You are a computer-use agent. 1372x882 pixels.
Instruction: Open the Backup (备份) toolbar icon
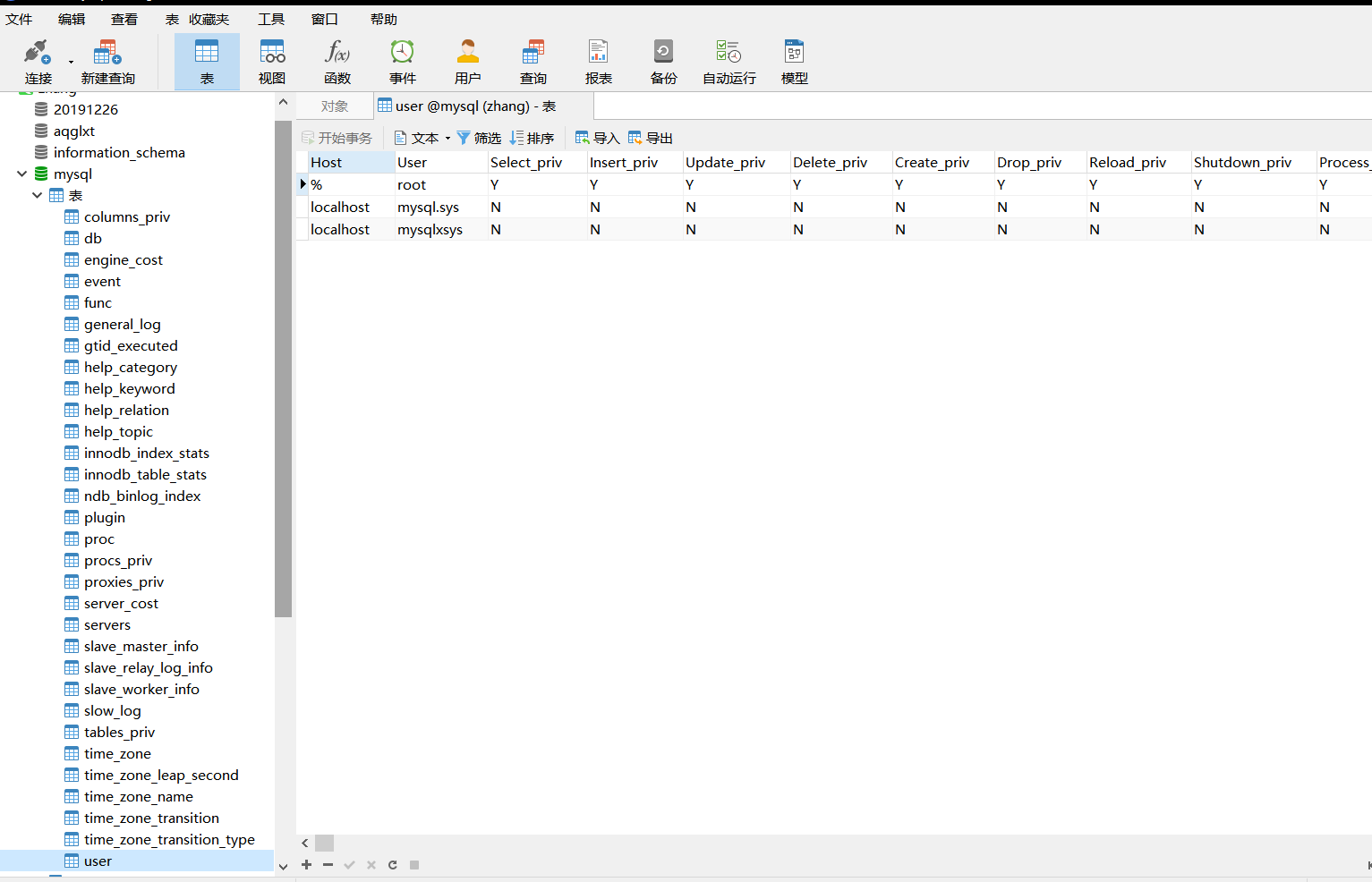[664, 61]
